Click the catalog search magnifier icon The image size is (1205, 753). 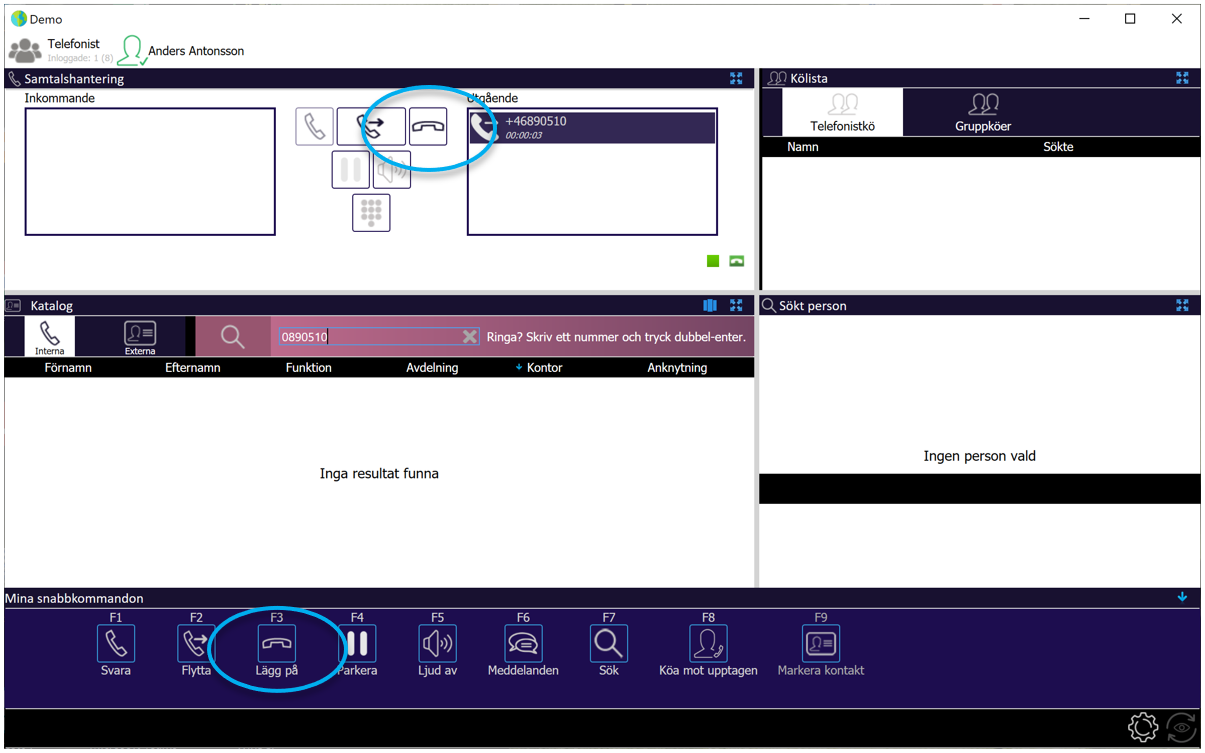[232, 337]
